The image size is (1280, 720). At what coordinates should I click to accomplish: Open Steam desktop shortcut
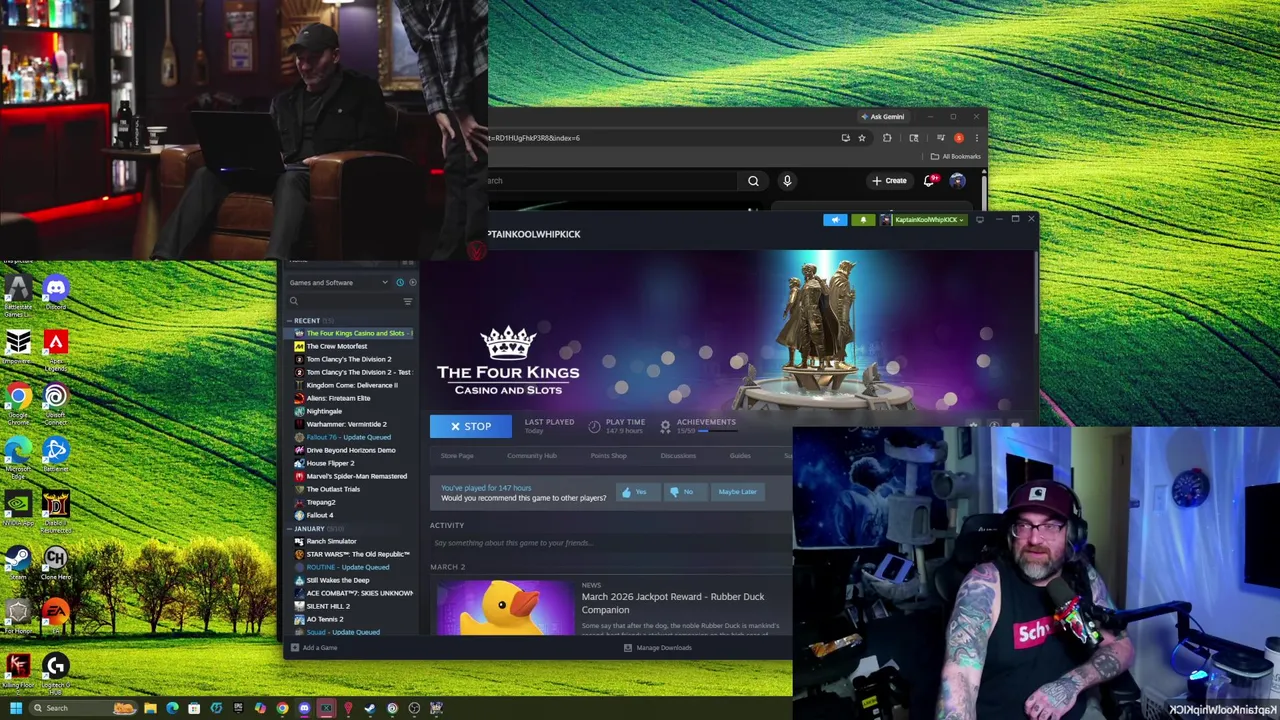tap(17, 563)
